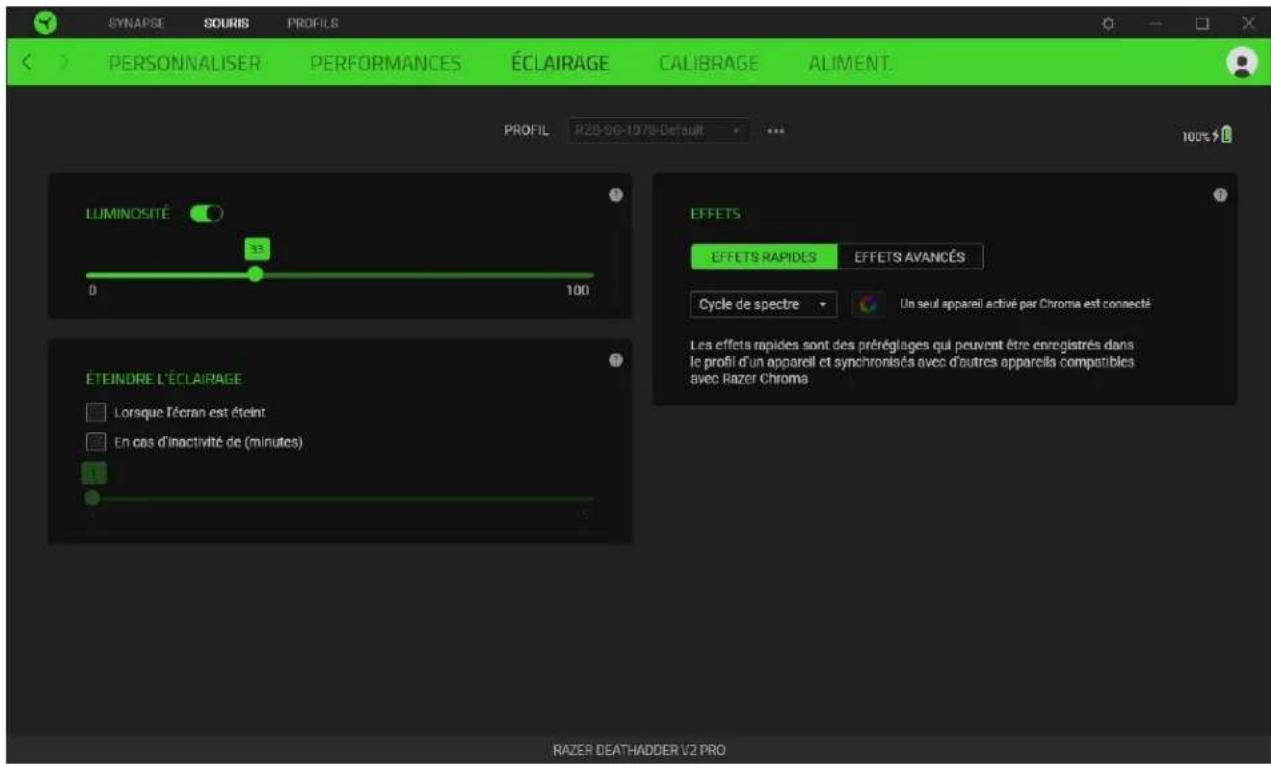Viewport: 1271px width, 764px height.
Task: Open the Profil dropdown
Action: pyautogui.click(x=659, y=132)
